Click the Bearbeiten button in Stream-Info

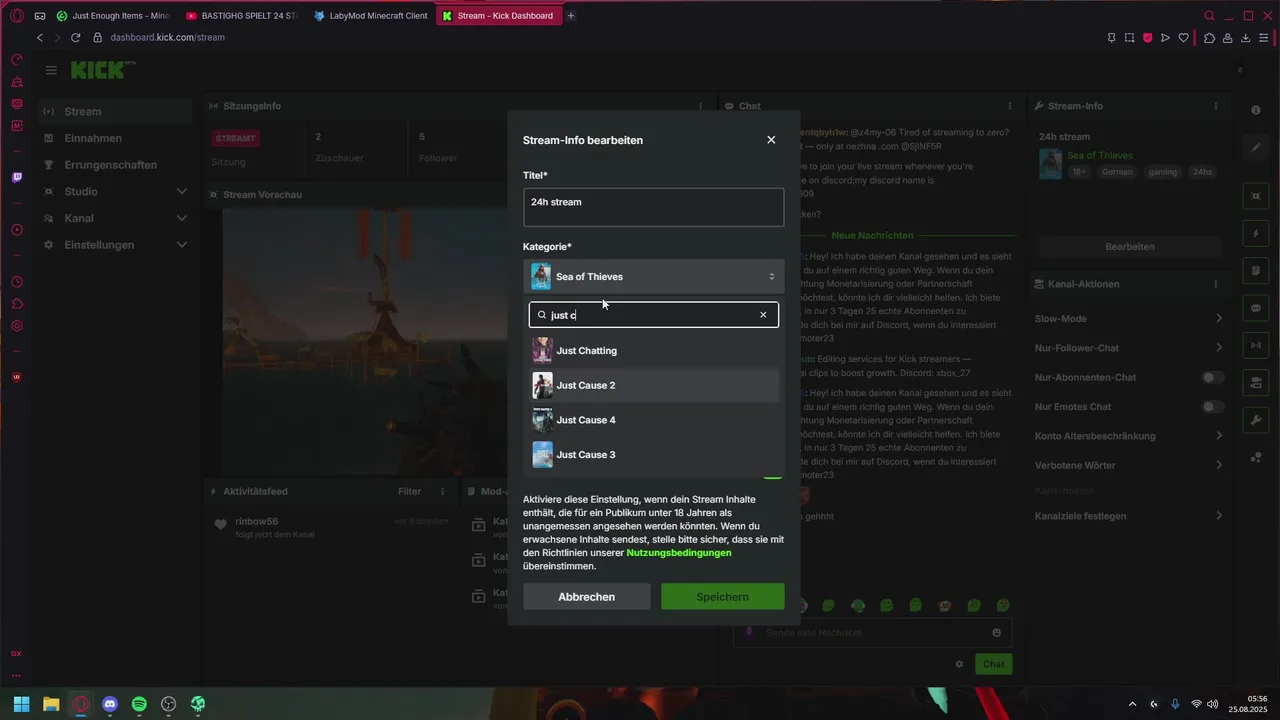point(1130,247)
